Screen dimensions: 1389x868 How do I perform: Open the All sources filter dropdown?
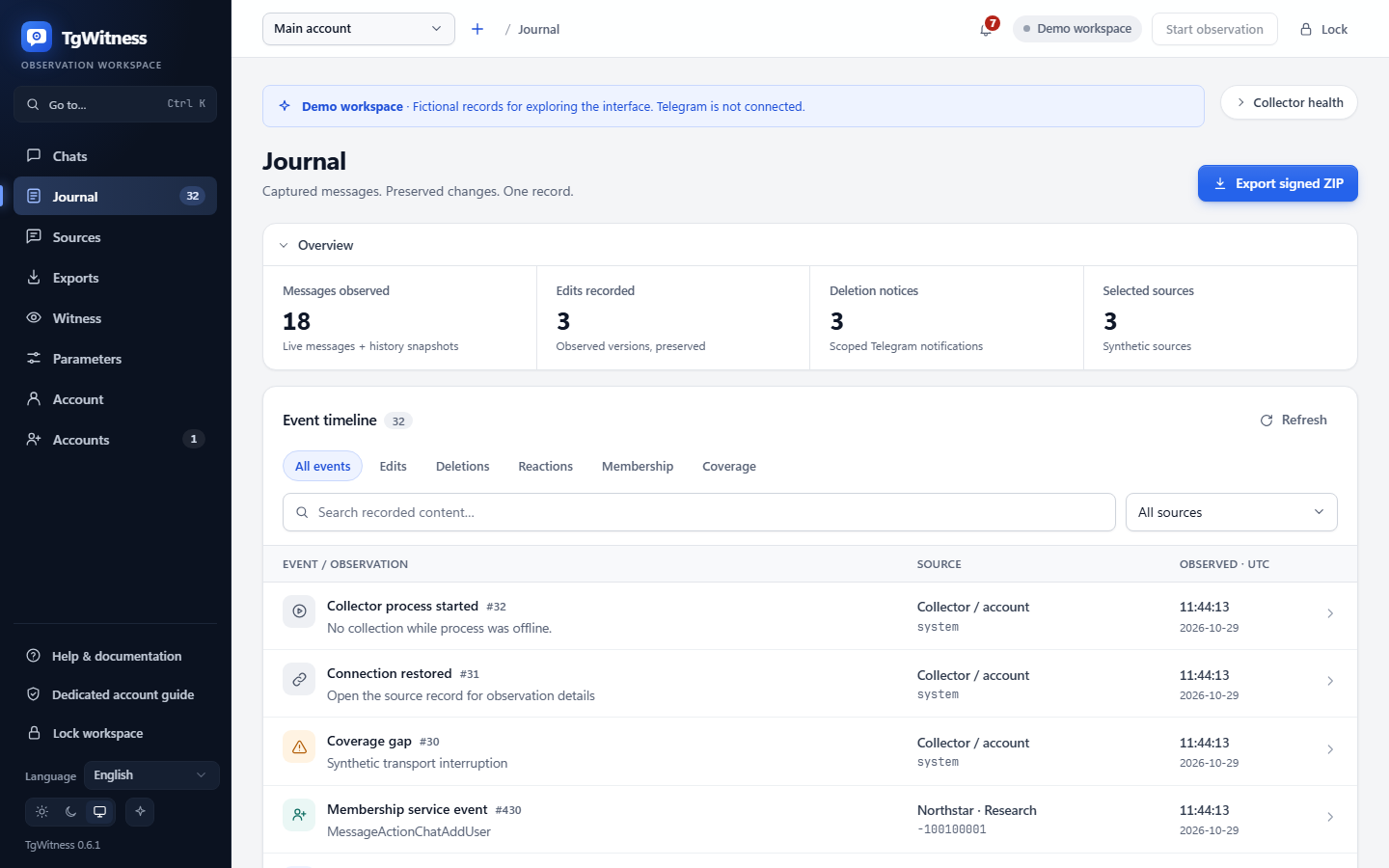coord(1232,512)
